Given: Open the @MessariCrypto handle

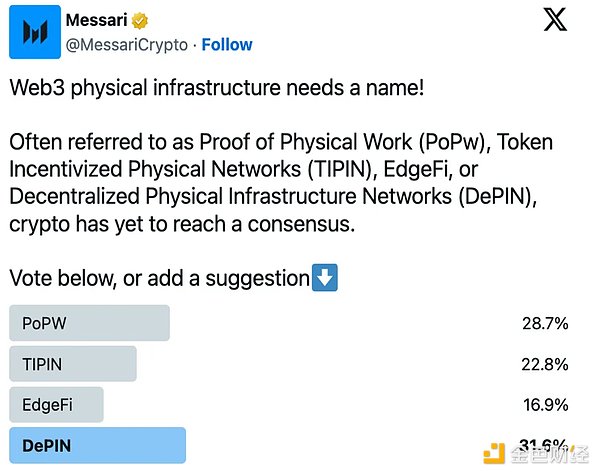Looking at the screenshot, I should pyautogui.click(x=128, y=45).
